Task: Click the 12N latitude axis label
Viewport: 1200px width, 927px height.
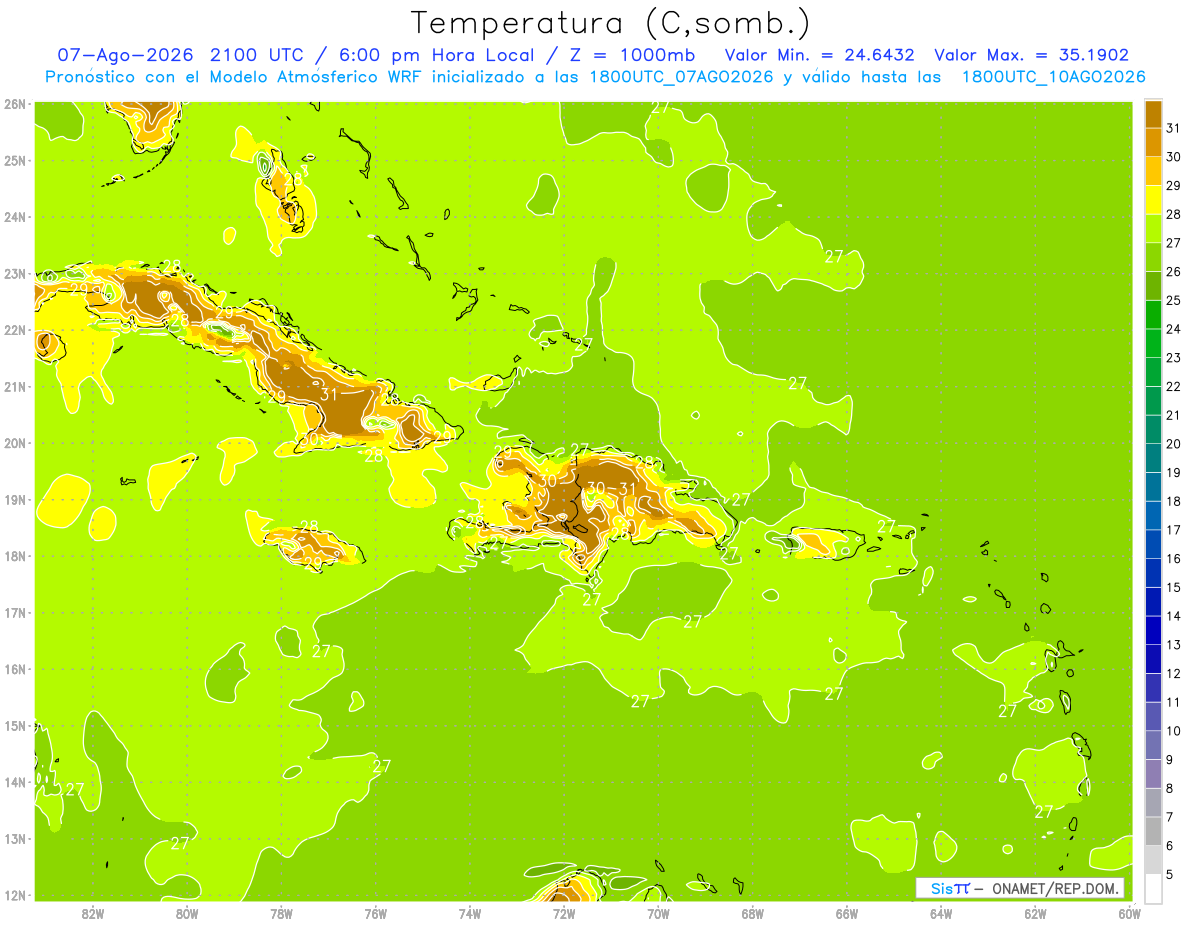Action: pos(14,895)
